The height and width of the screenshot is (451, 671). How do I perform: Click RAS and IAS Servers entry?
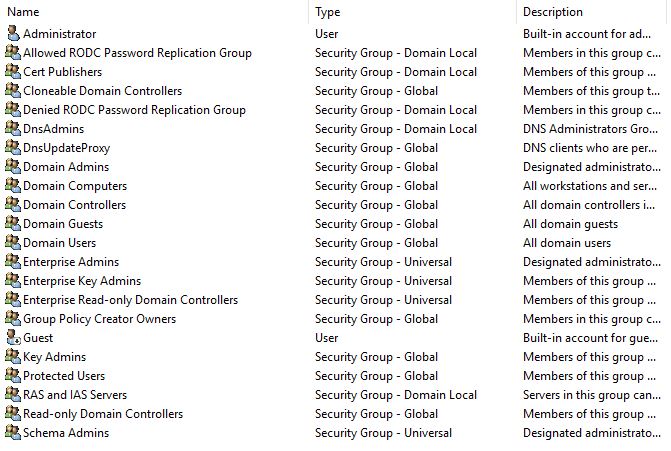click(75, 395)
